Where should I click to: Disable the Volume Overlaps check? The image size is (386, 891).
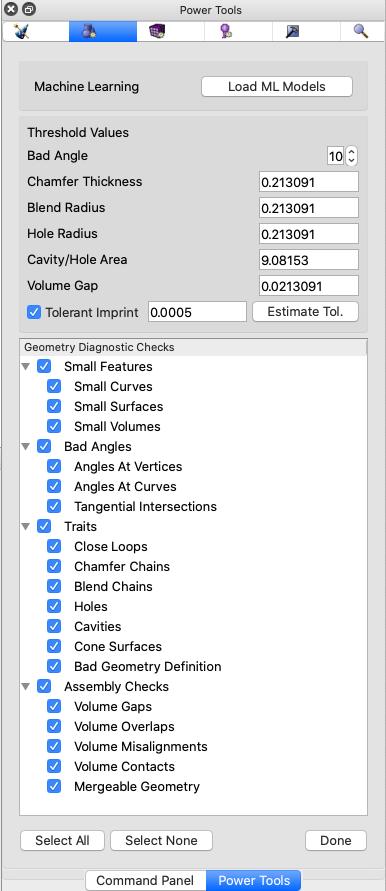point(54,726)
